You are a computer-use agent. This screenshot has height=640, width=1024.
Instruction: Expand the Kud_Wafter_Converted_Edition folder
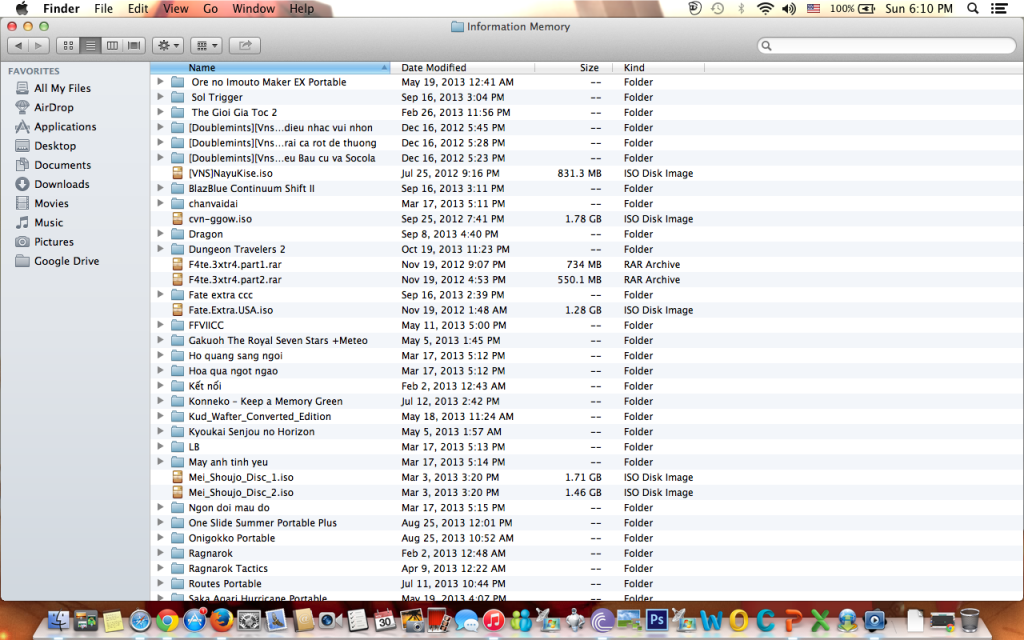pyautogui.click(x=160, y=416)
